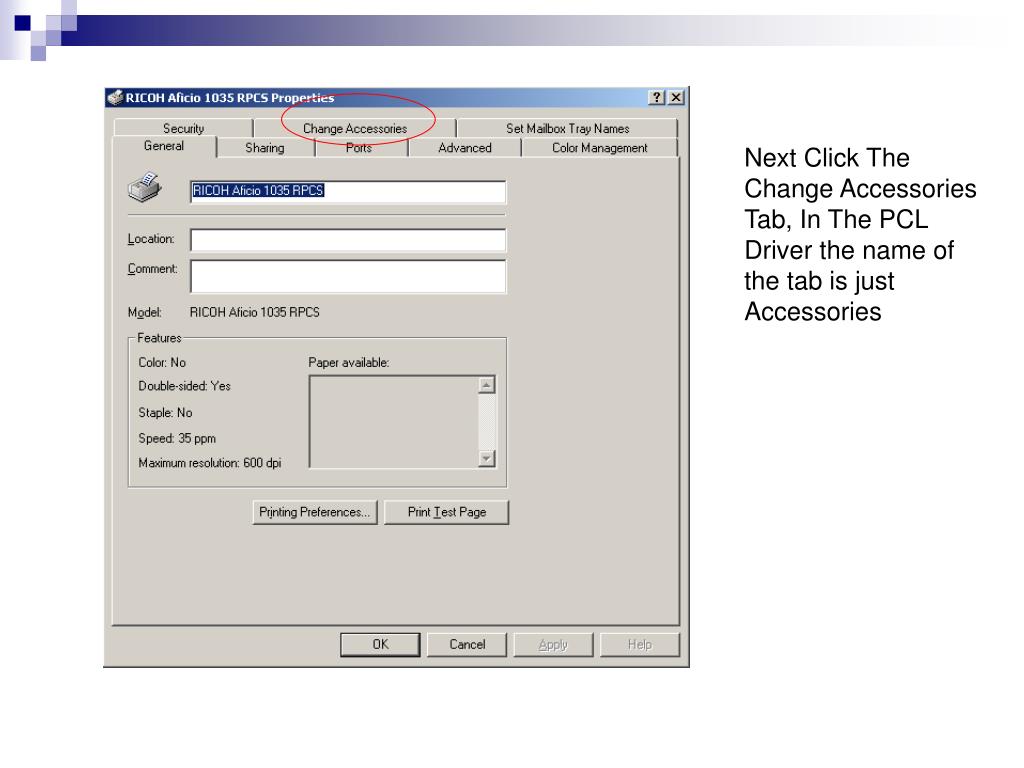Switch to Set Mailbox Tray Names tab
Image resolution: width=1024 pixels, height=768 pixels.
click(x=568, y=128)
